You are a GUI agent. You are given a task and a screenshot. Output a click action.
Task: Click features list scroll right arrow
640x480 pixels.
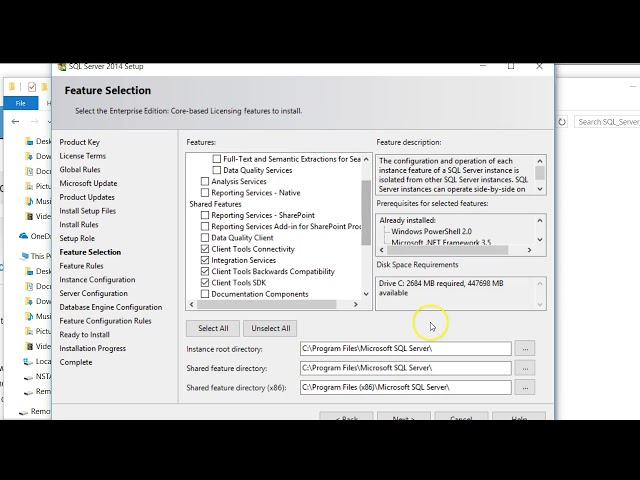tap(356, 304)
